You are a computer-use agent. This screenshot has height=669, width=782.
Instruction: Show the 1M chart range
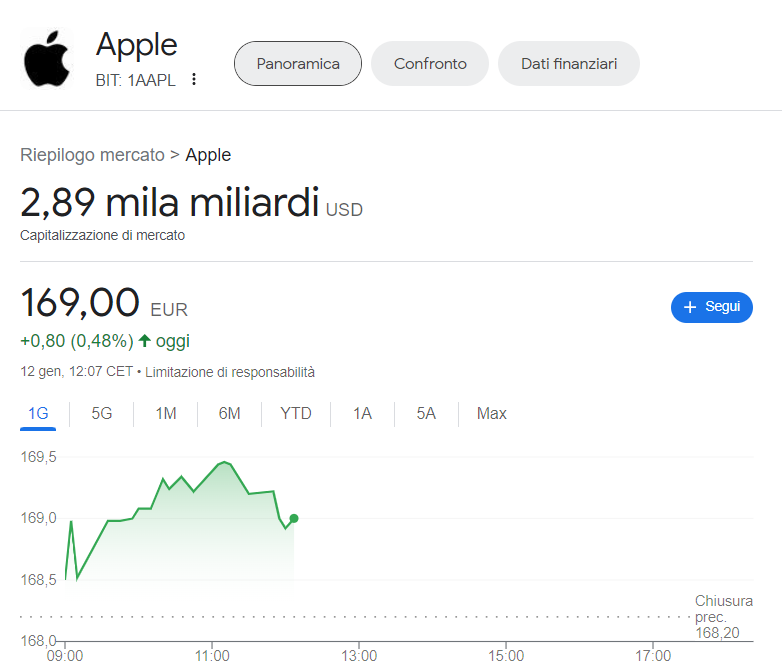click(166, 414)
